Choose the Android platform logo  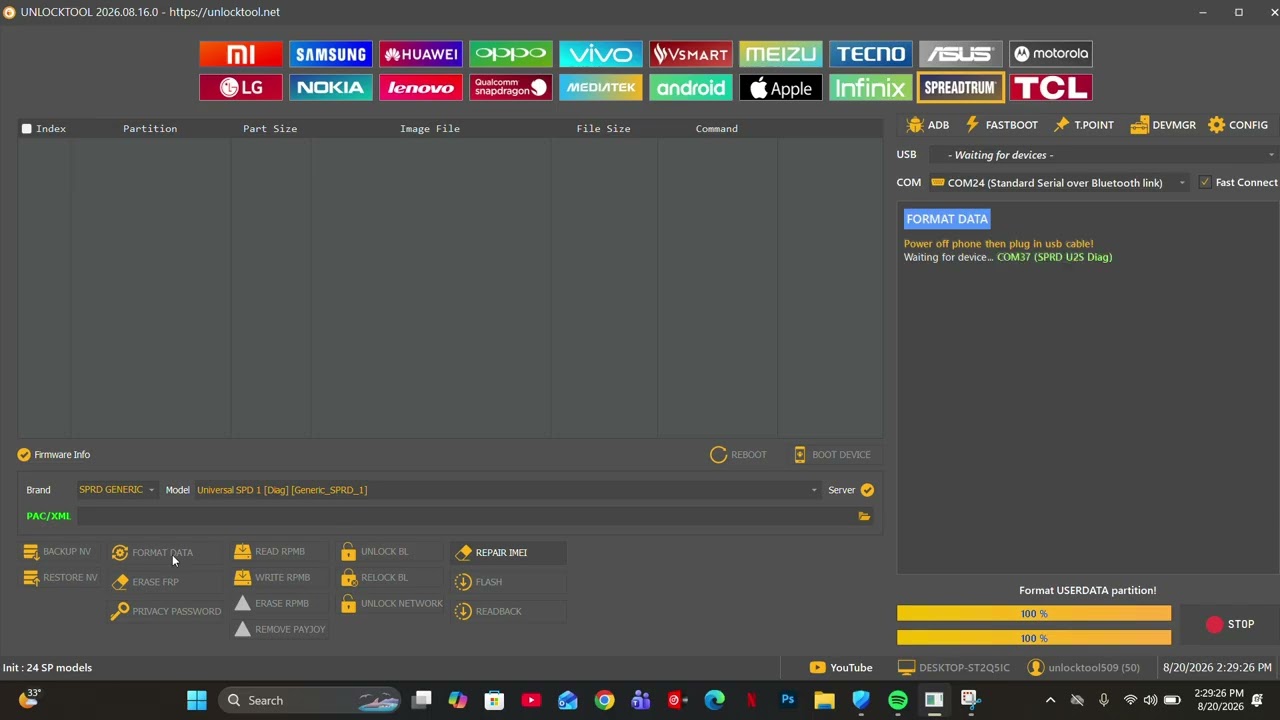click(691, 88)
